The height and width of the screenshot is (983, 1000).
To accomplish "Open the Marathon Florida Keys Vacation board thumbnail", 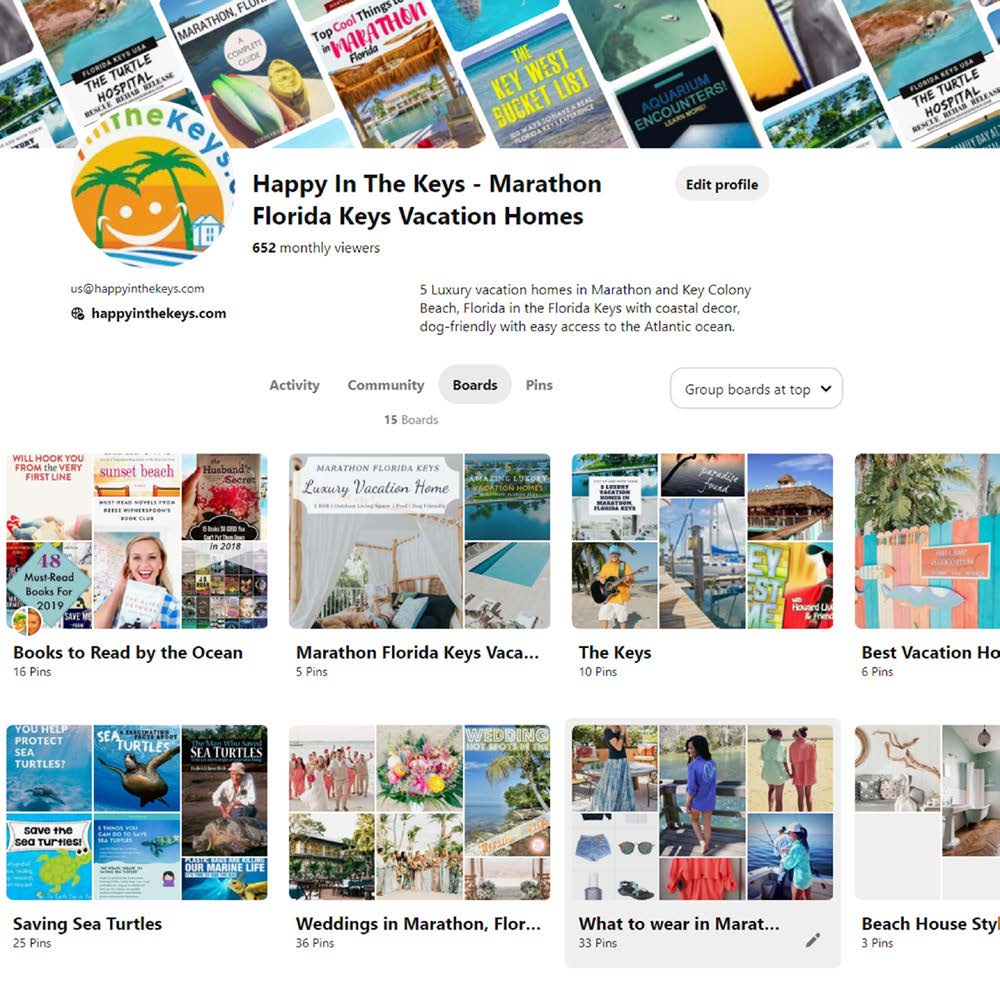I will point(420,541).
